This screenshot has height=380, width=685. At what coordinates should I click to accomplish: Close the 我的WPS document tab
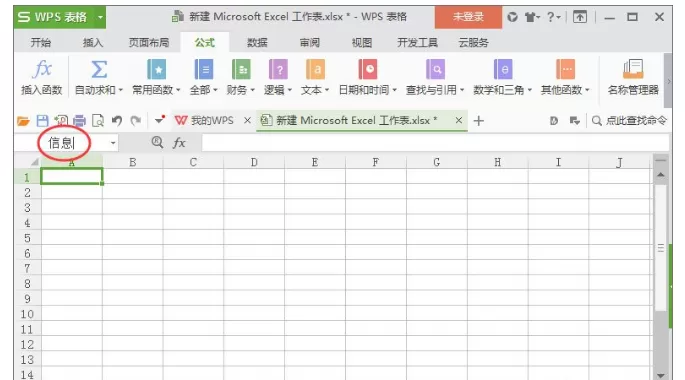click(x=247, y=121)
